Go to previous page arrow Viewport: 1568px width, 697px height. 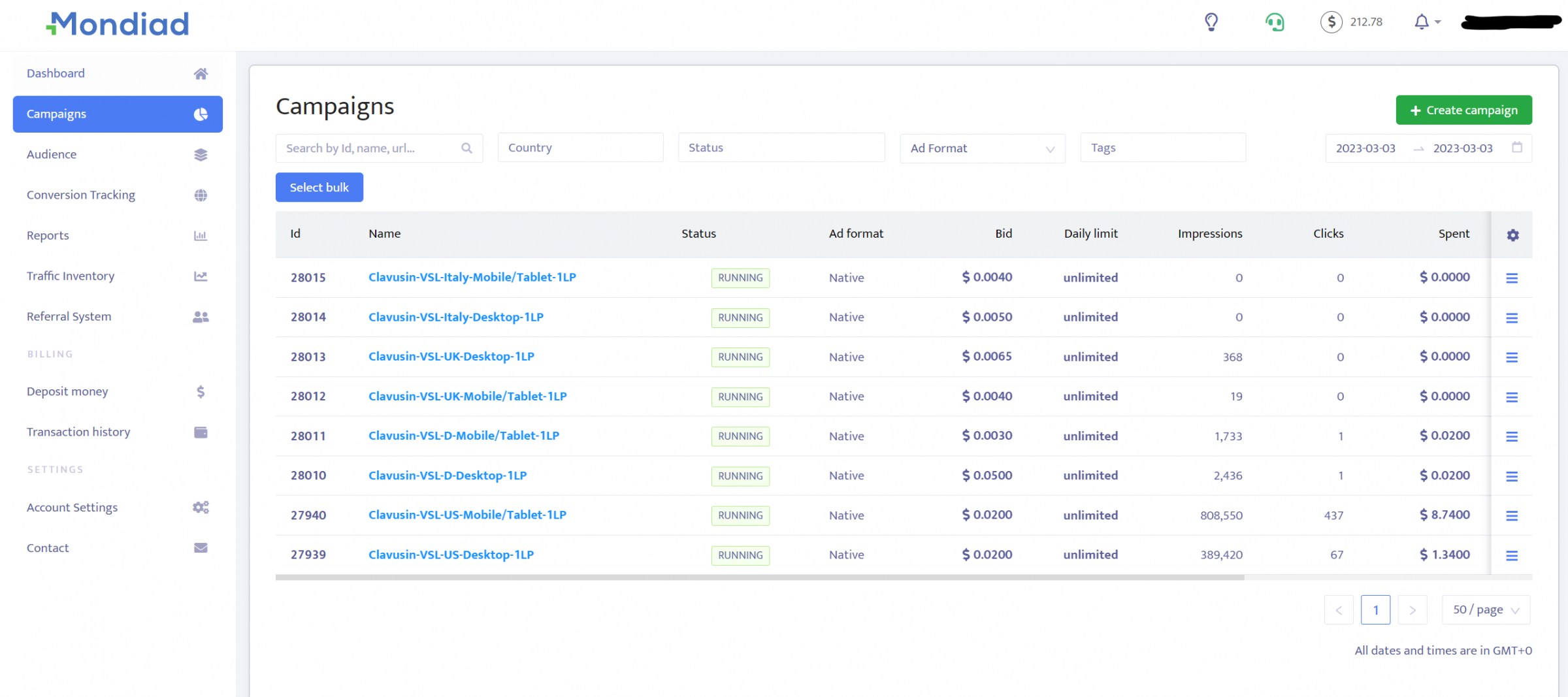1339,610
